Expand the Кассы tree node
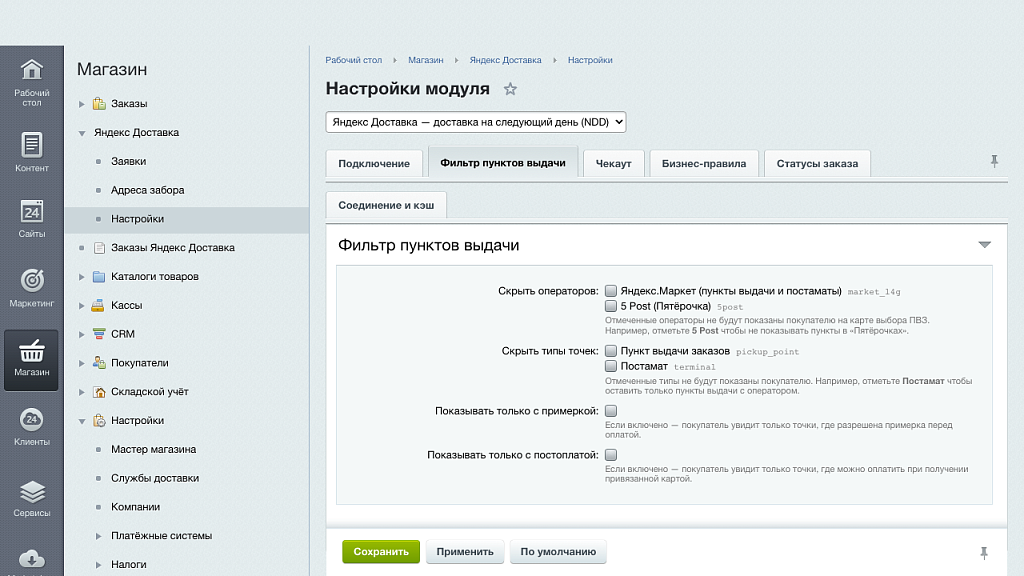The height and width of the screenshot is (576, 1024). pos(82,306)
